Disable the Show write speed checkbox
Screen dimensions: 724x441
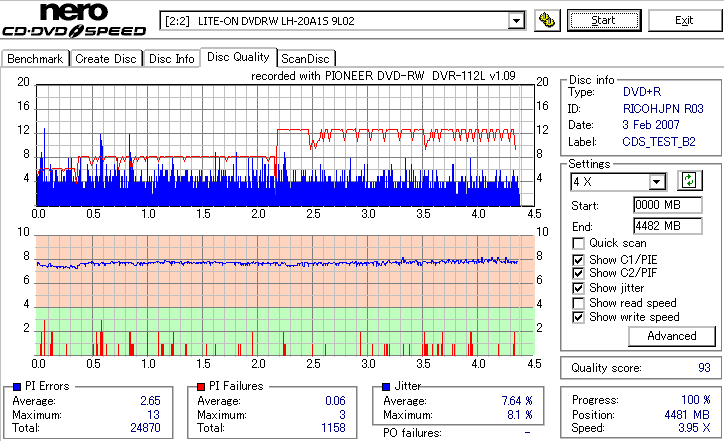pyautogui.click(x=578, y=318)
